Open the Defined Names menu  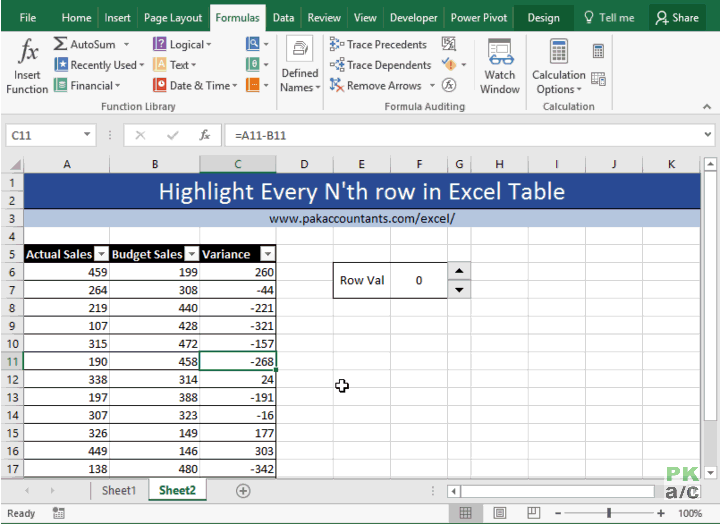click(300, 65)
